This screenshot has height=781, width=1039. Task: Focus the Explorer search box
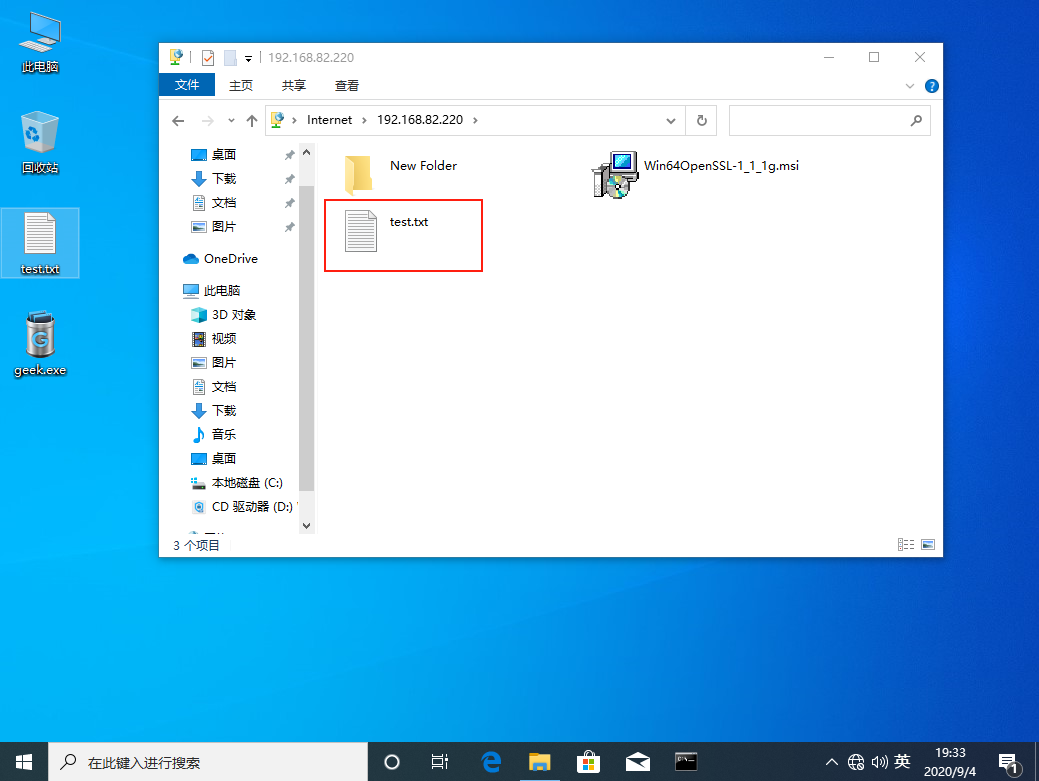pos(830,121)
